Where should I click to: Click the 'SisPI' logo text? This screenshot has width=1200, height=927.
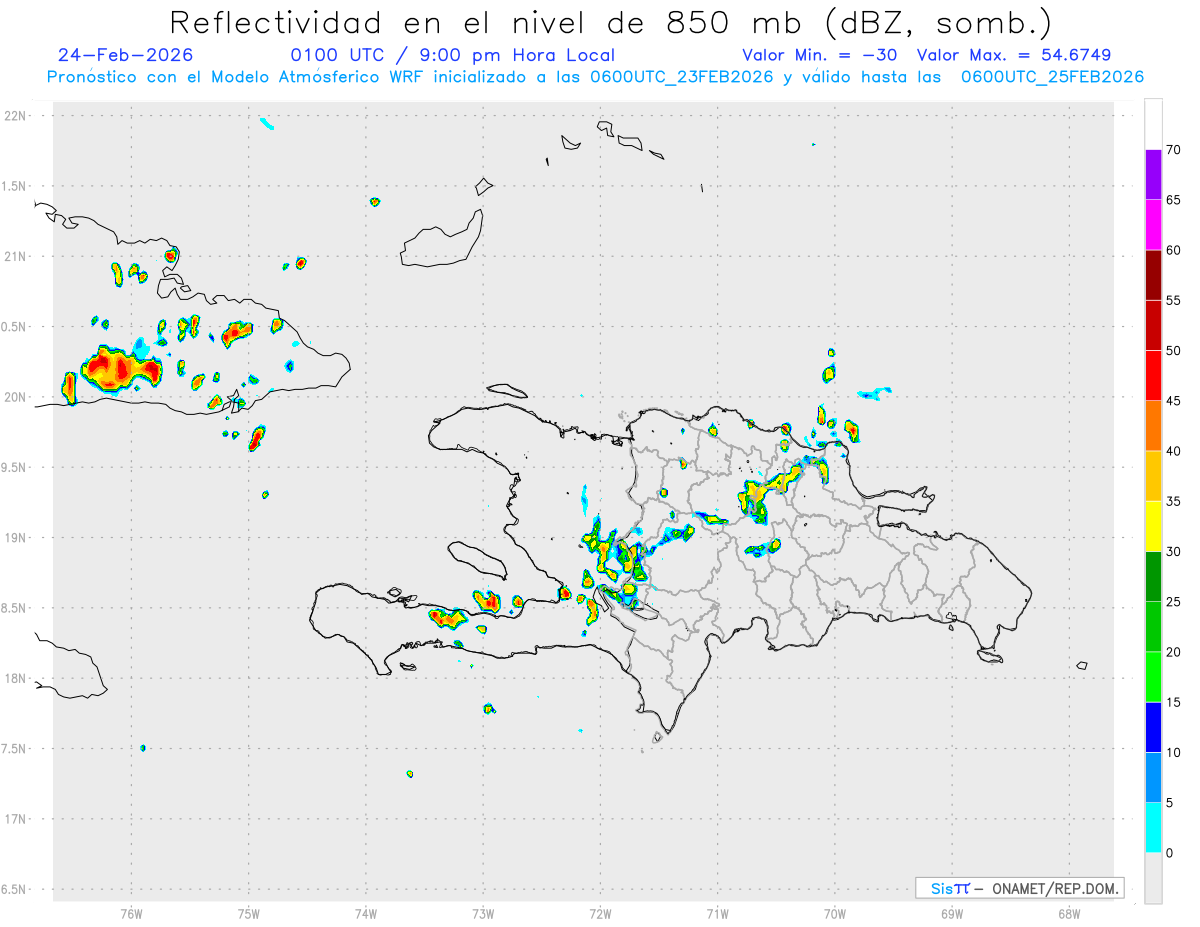coord(950,888)
